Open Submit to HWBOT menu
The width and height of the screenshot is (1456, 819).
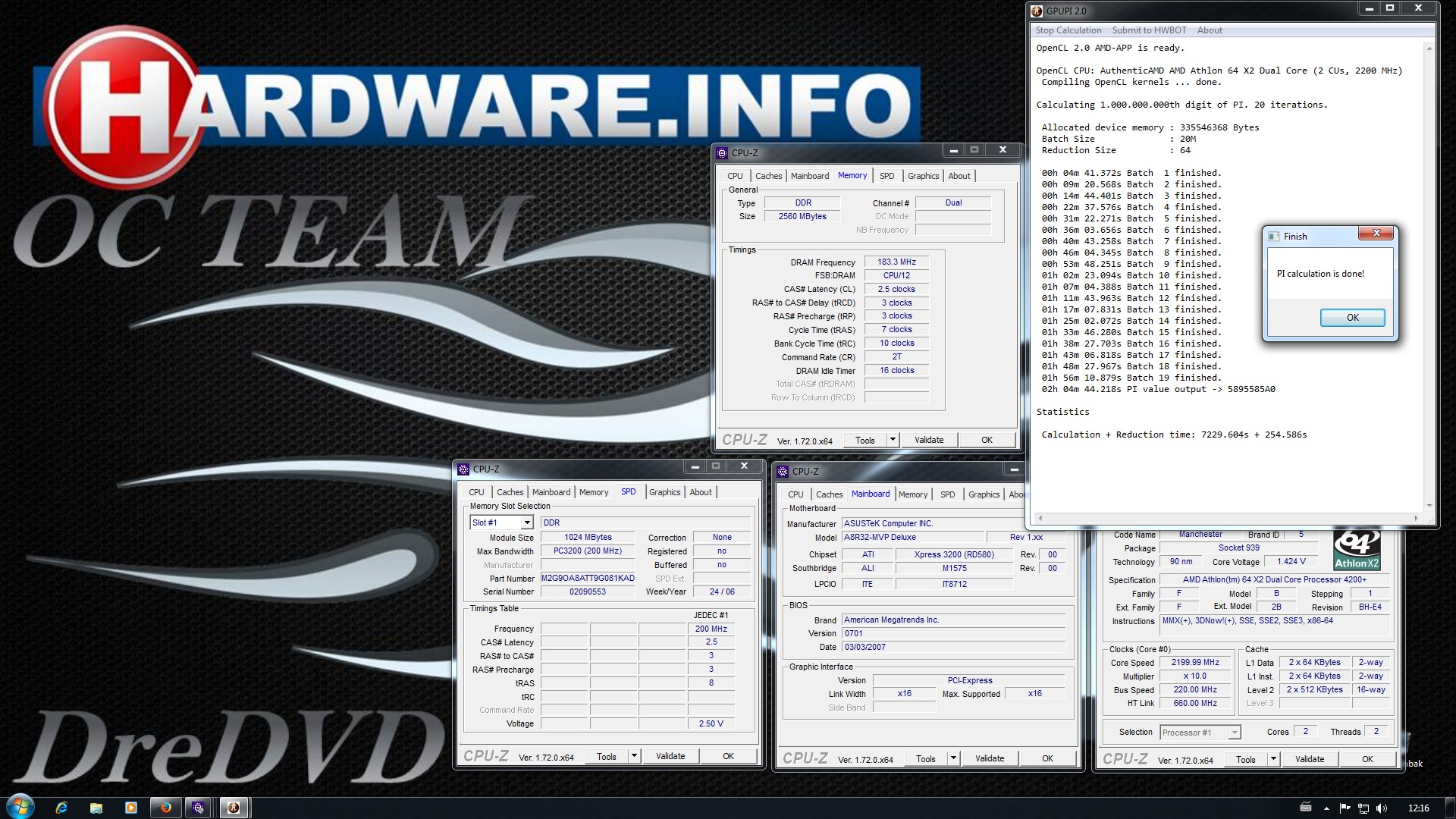1149,30
